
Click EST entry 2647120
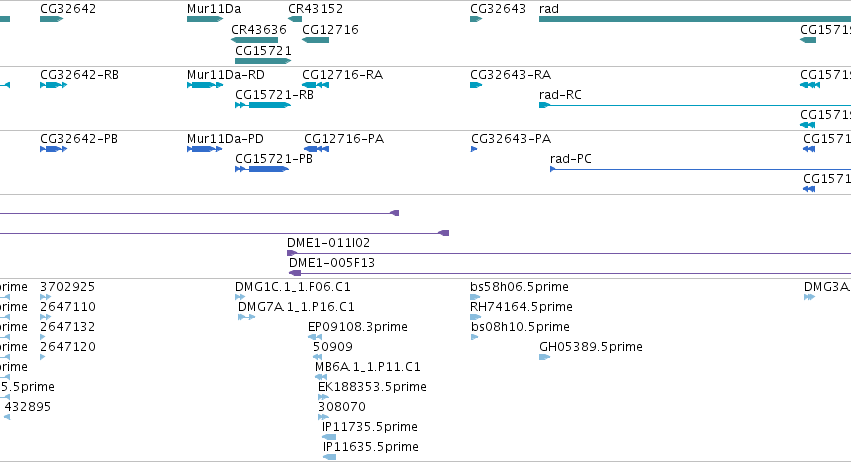click(x=68, y=347)
